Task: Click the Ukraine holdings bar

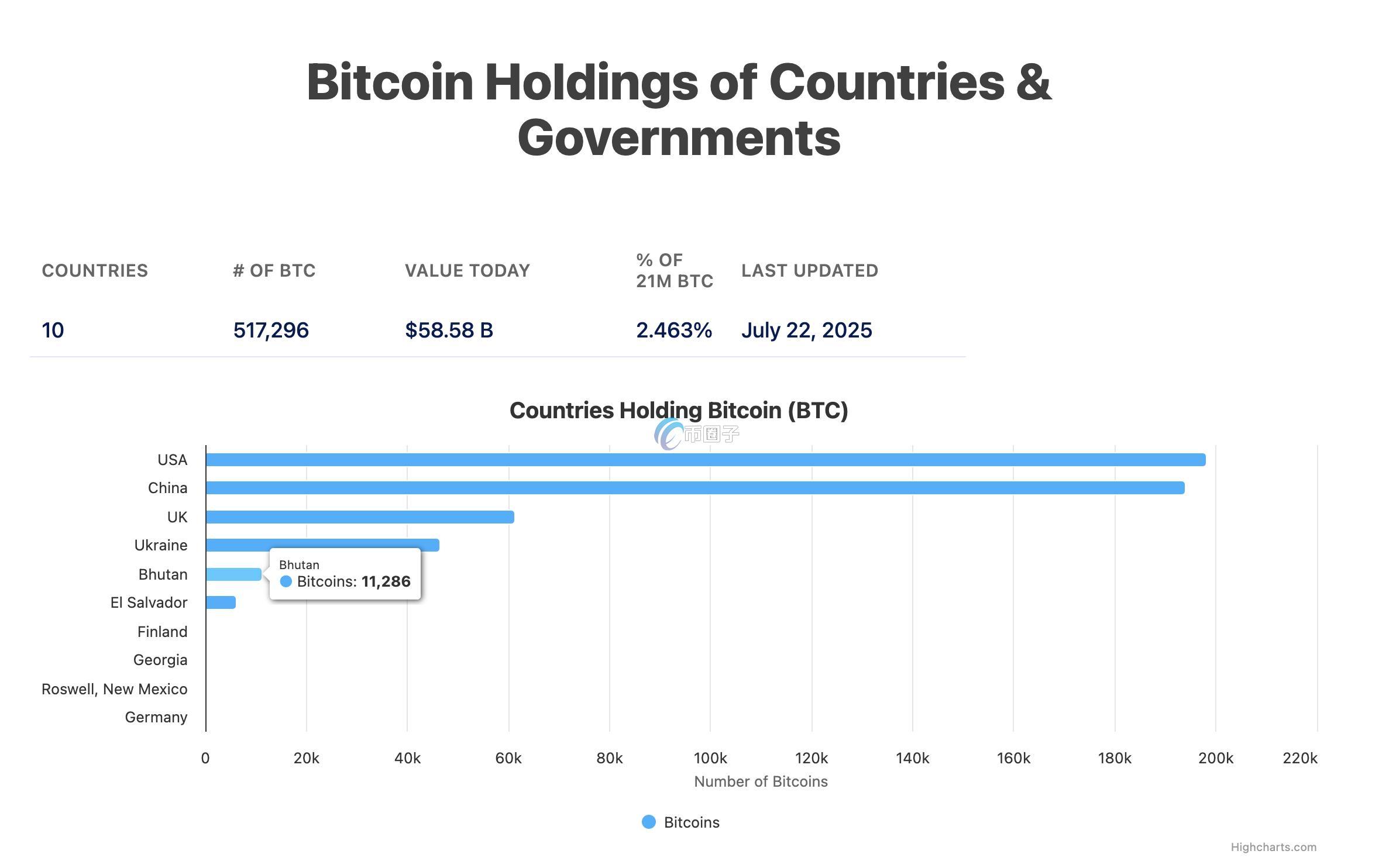Action: click(322, 545)
